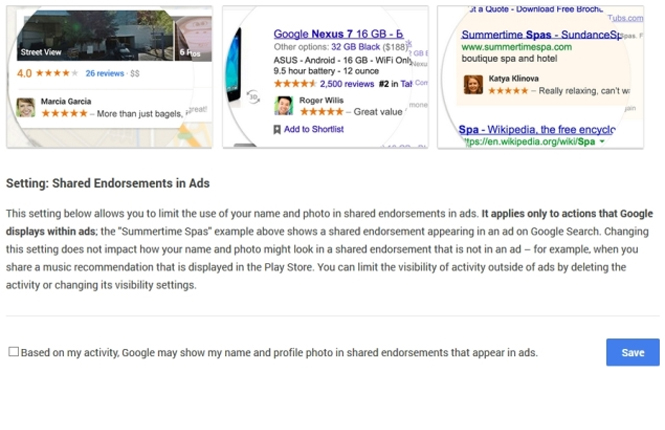Select the 32 GB Black option link
This screenshot has height=430, width=665.
pos(355,47)
